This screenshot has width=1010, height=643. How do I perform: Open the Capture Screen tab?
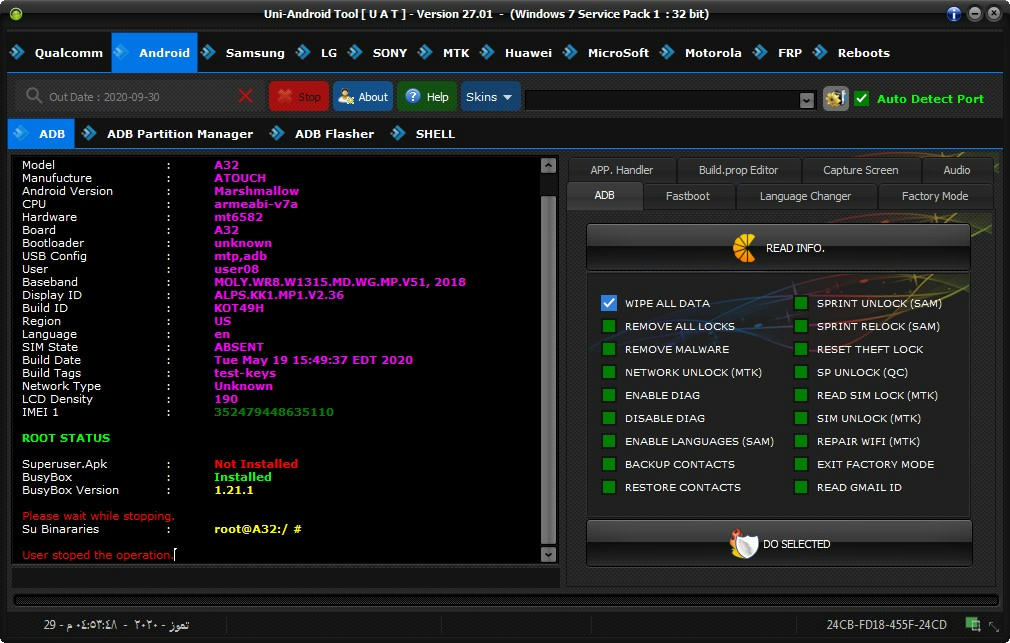point(861,170)
